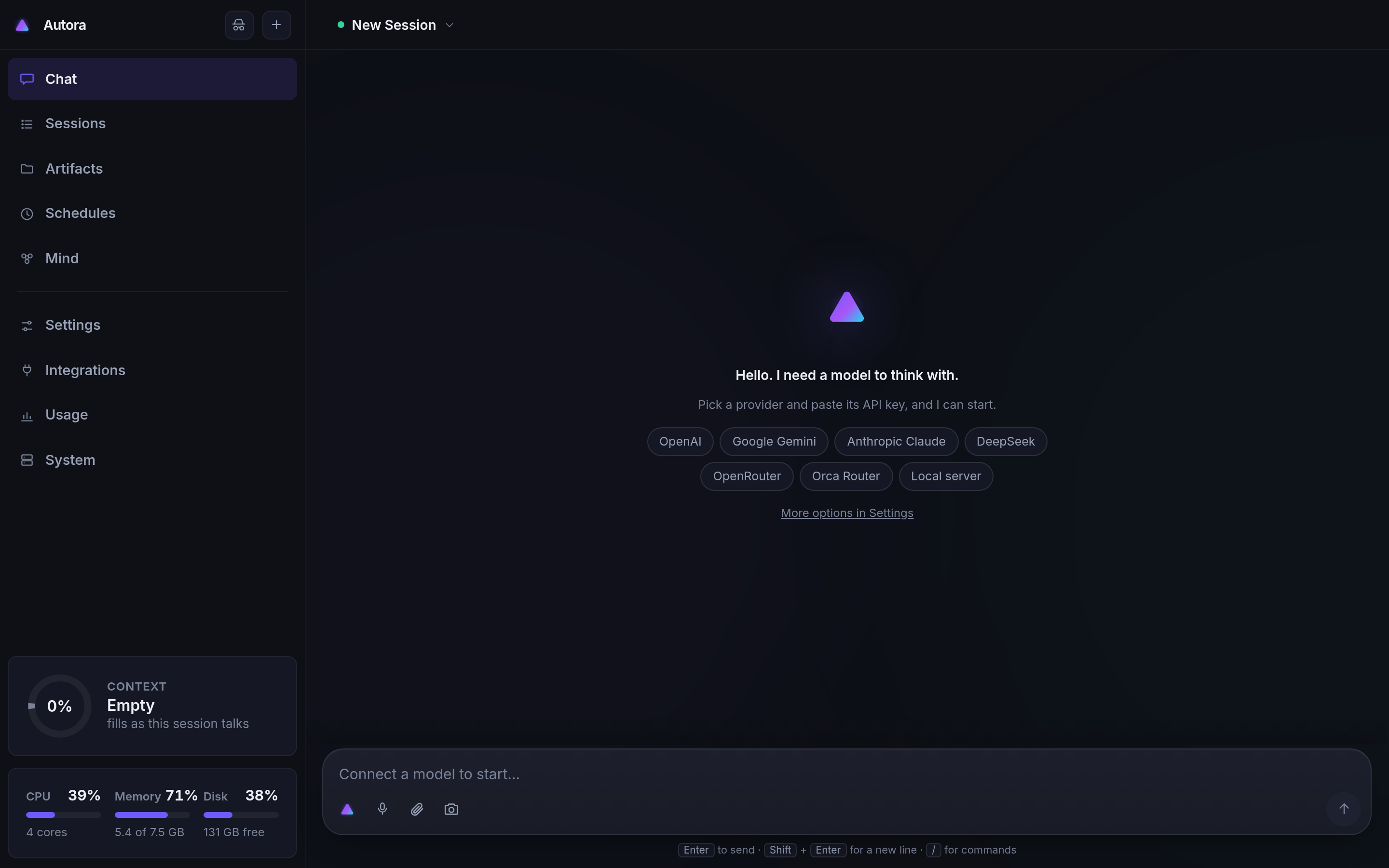1389x868 pixels.
Task: Click the "131 GB free" disk text
Action: [233, 832]
